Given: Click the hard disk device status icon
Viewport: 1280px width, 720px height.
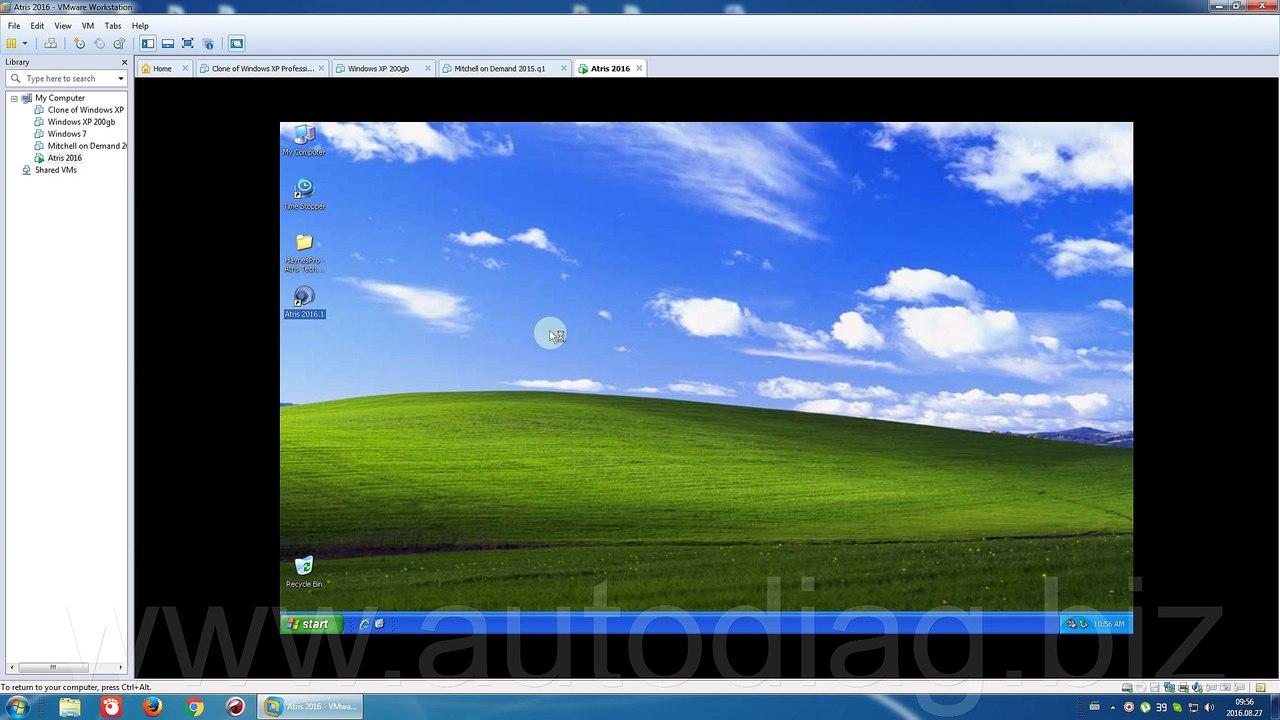Looking at the screenshot, I should click(x=1127, y=688).
